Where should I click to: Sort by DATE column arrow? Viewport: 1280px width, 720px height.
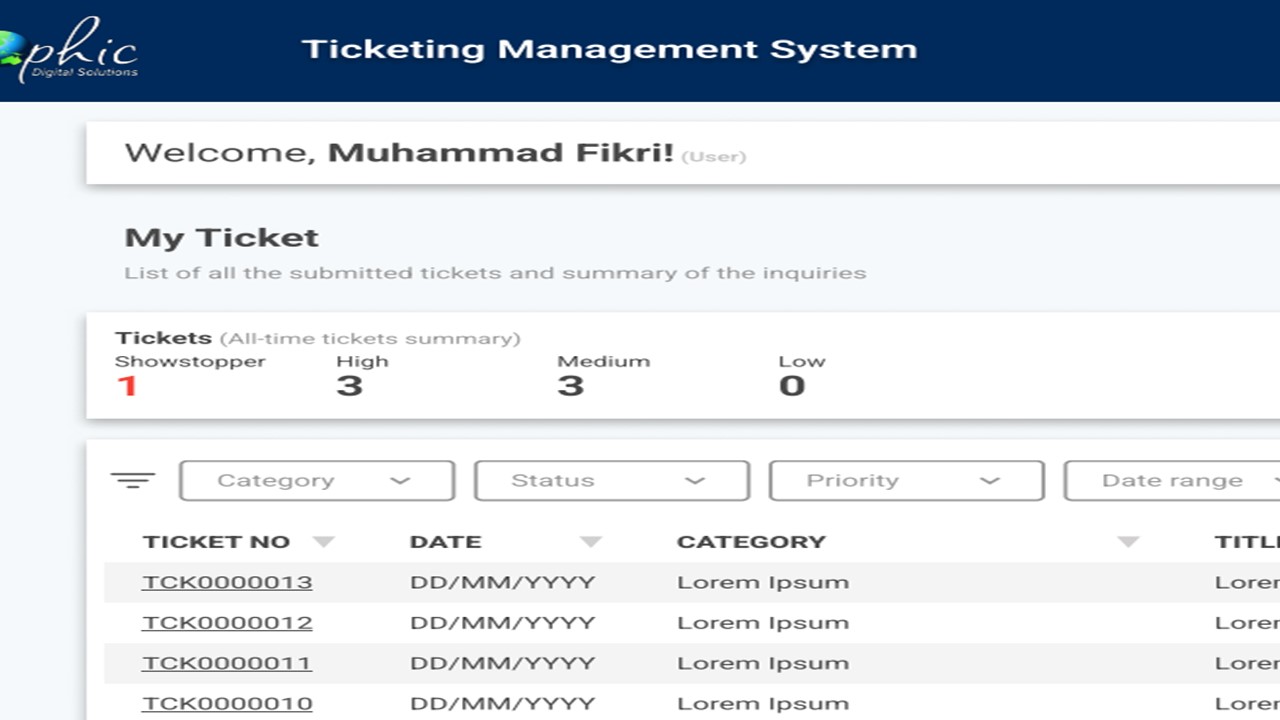591,542
